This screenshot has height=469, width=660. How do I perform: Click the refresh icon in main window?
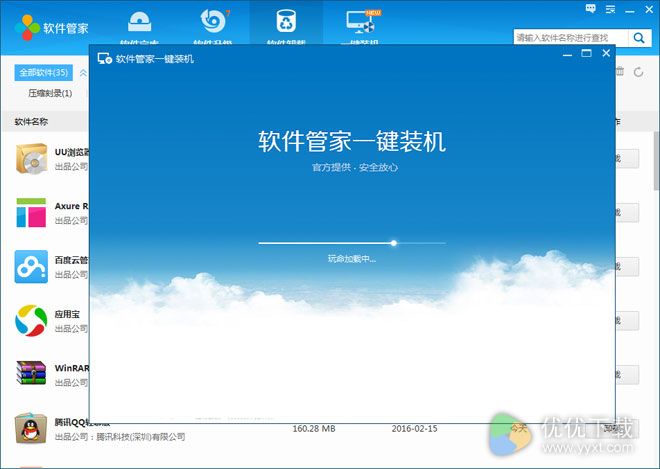639,72
